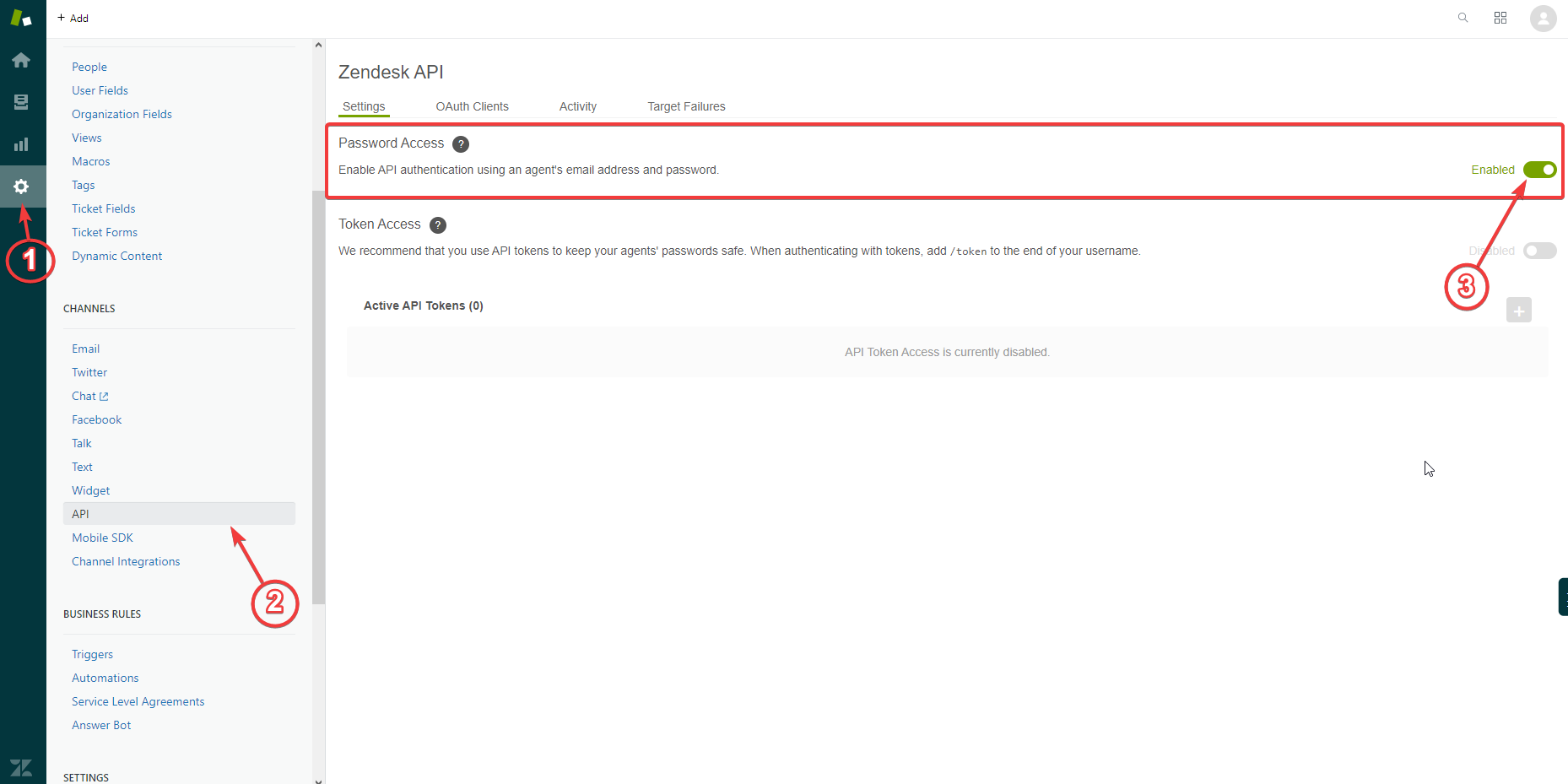Click the admin menu scroll down arrow
This screenshot has width=1568, height=784.
pyautogui.click(x=318, y=780)
